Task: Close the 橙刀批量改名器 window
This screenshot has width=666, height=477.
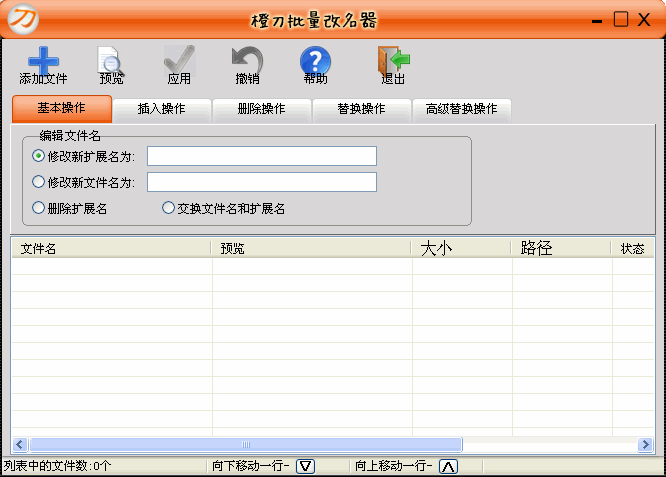Action: coord(644,20)
